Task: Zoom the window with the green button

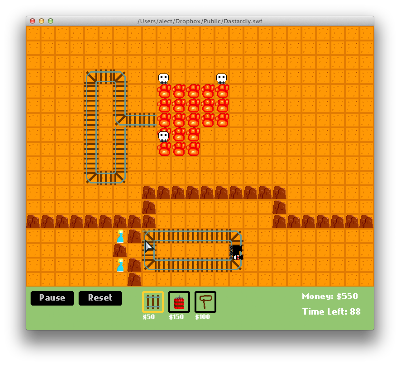Action: click(x=51, y=21)
